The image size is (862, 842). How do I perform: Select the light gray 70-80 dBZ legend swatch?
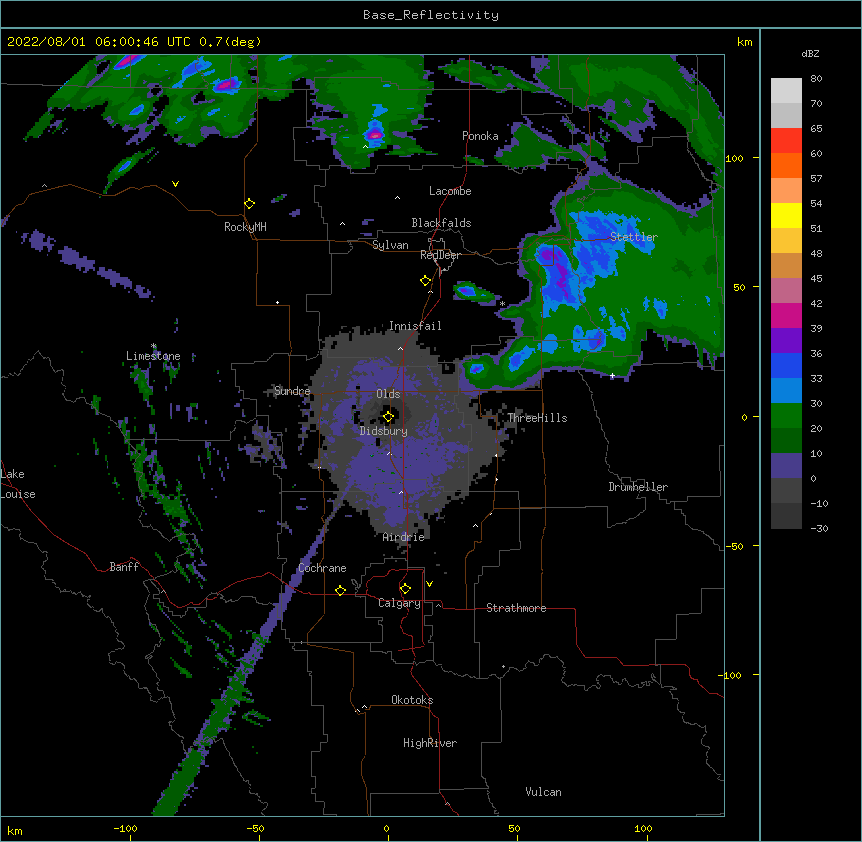pyautogui.click(x=786, y=91)
